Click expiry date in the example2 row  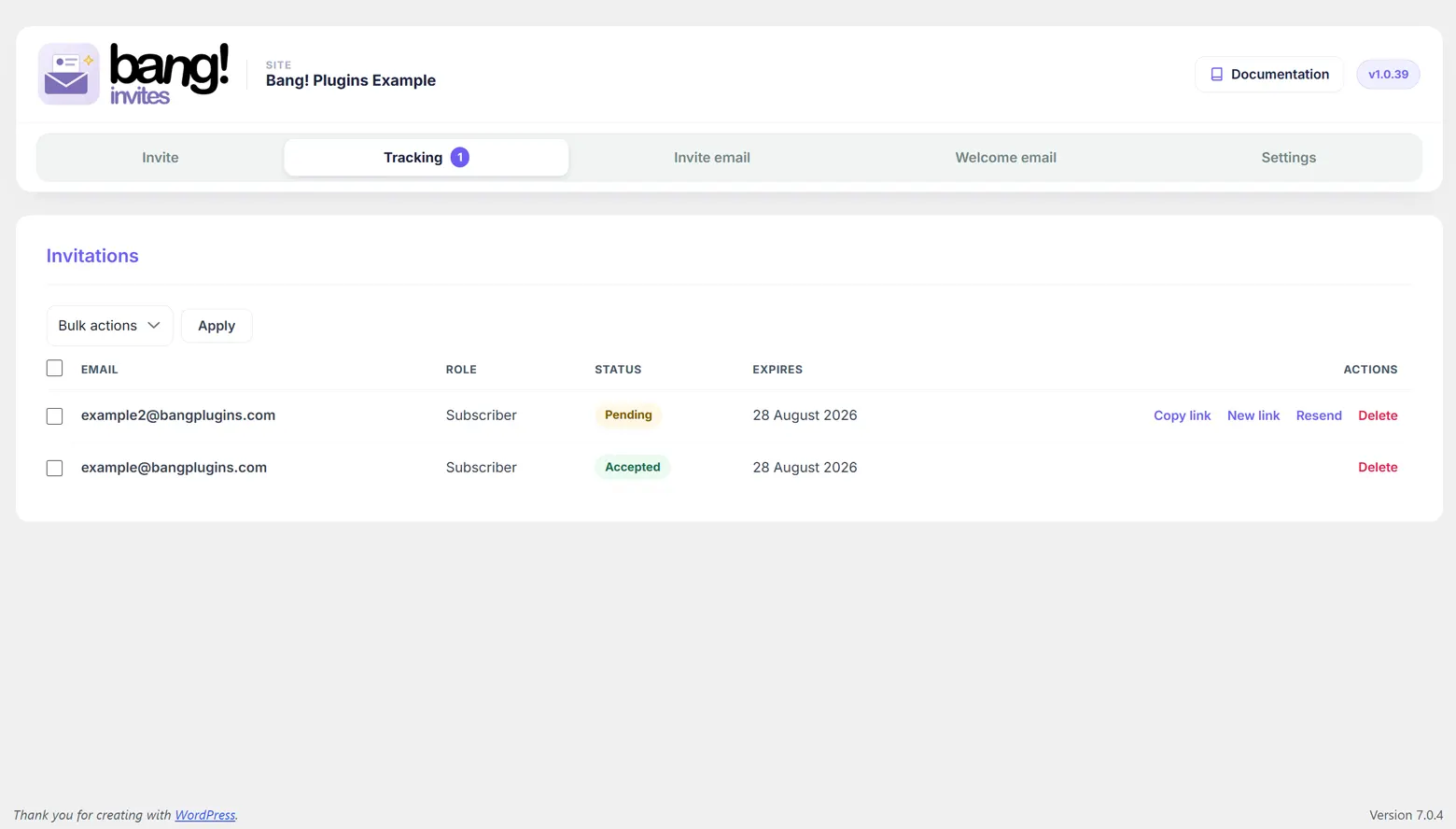805,415
